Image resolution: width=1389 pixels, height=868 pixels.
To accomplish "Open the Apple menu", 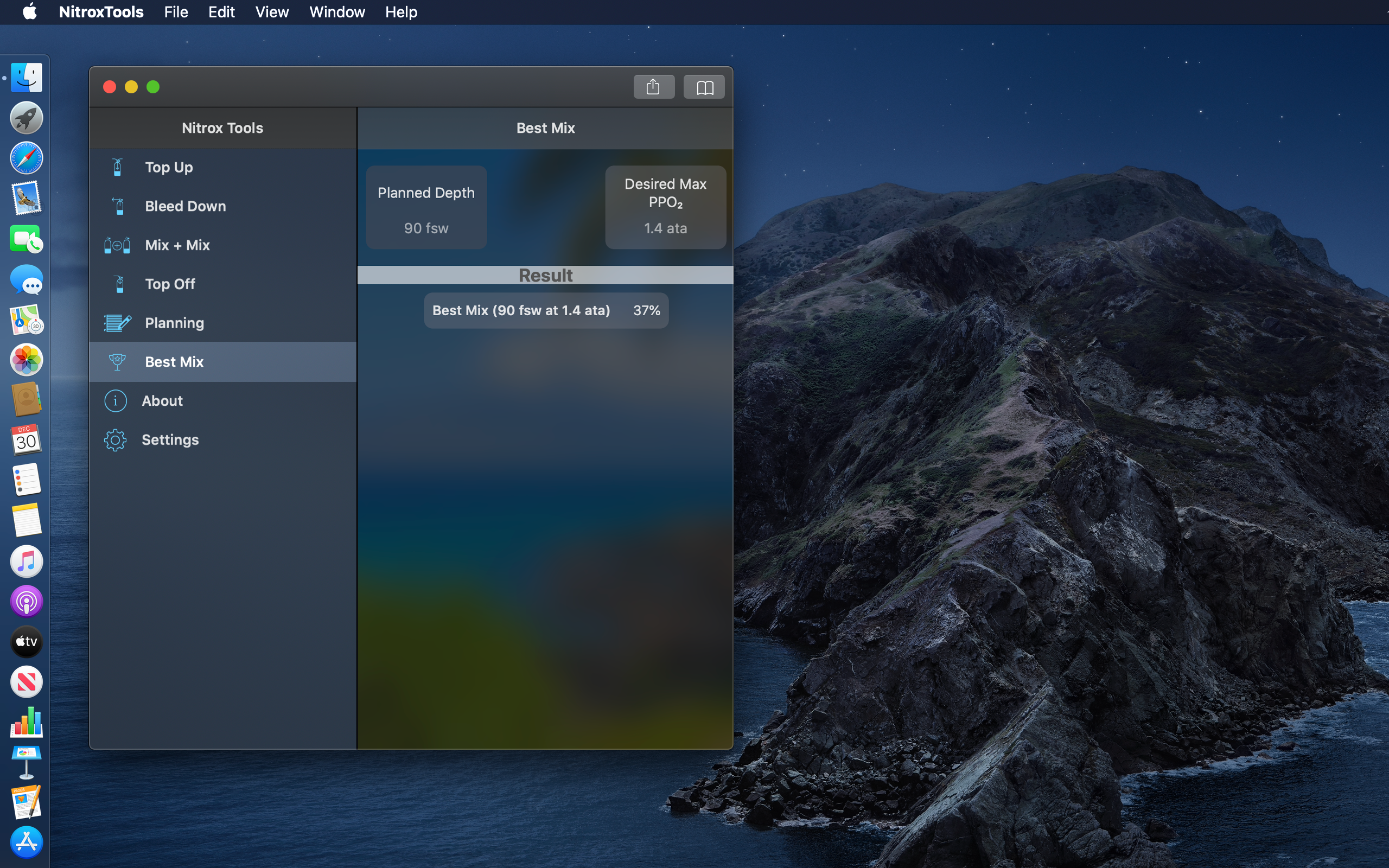I will [30, 11].
